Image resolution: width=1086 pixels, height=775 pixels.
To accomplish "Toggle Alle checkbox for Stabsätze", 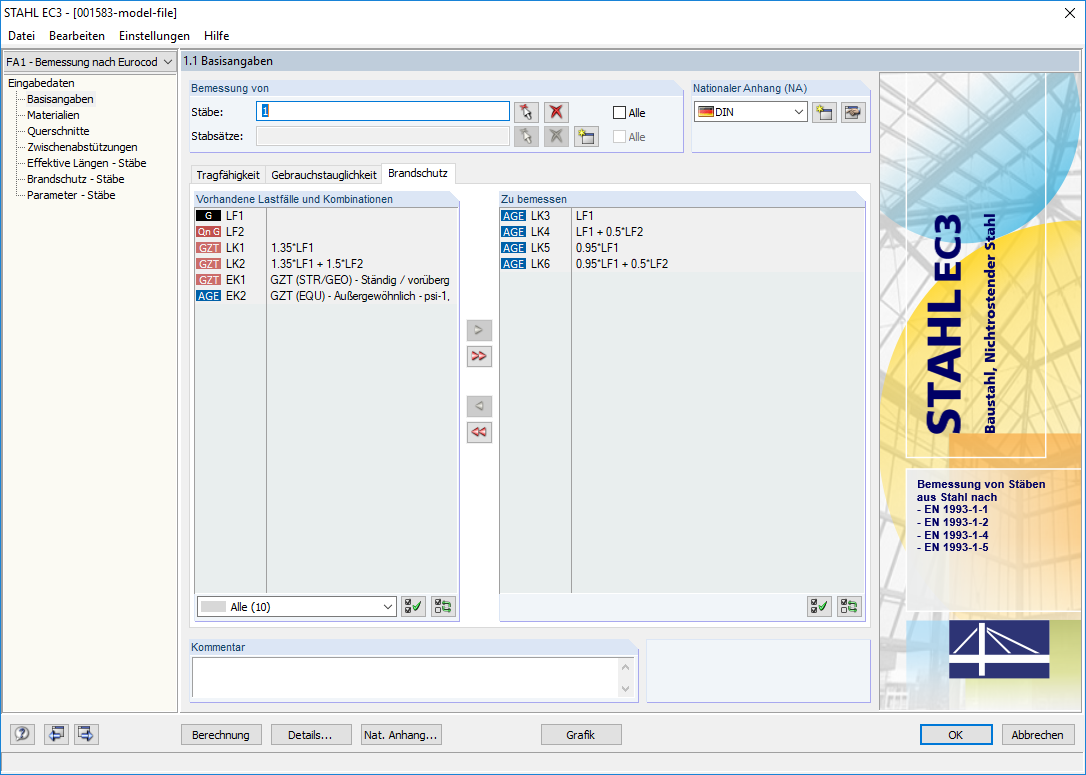I will (620, 137).
